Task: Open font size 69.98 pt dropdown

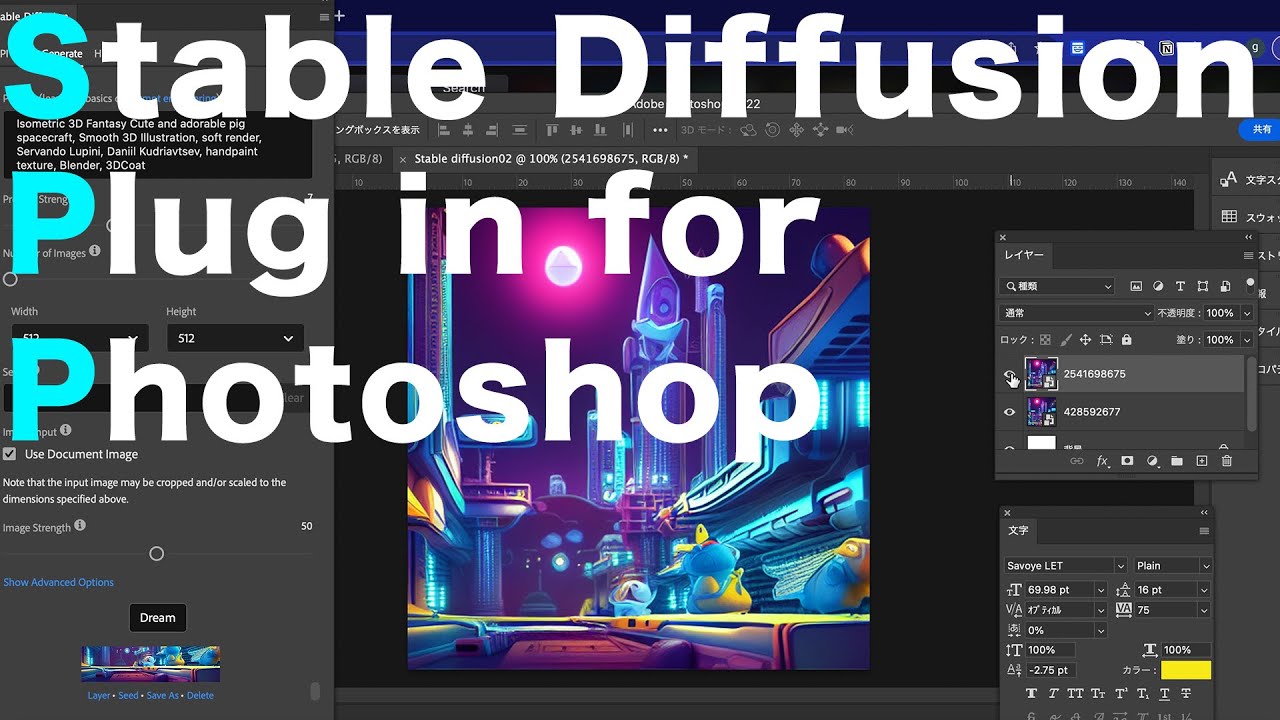Action: (x=1101, y=590)
